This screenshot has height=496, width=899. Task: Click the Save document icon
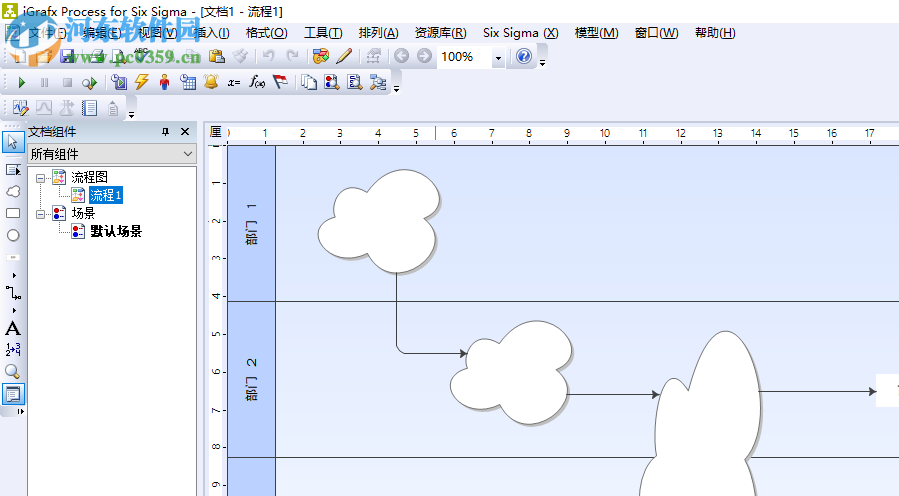[x=67, y=56]
